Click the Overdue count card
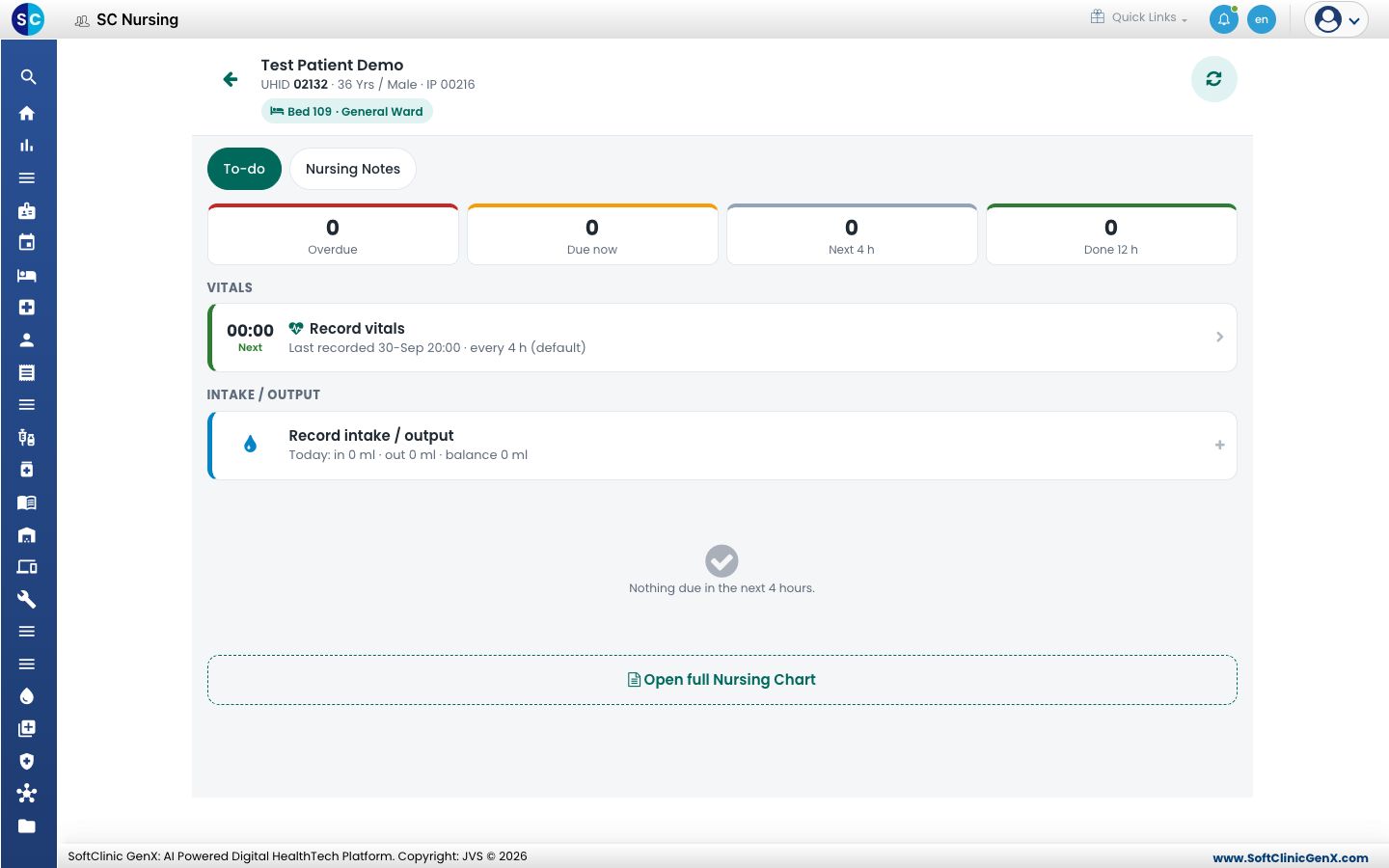The image size is (1389, 868). tap(333, 234)
